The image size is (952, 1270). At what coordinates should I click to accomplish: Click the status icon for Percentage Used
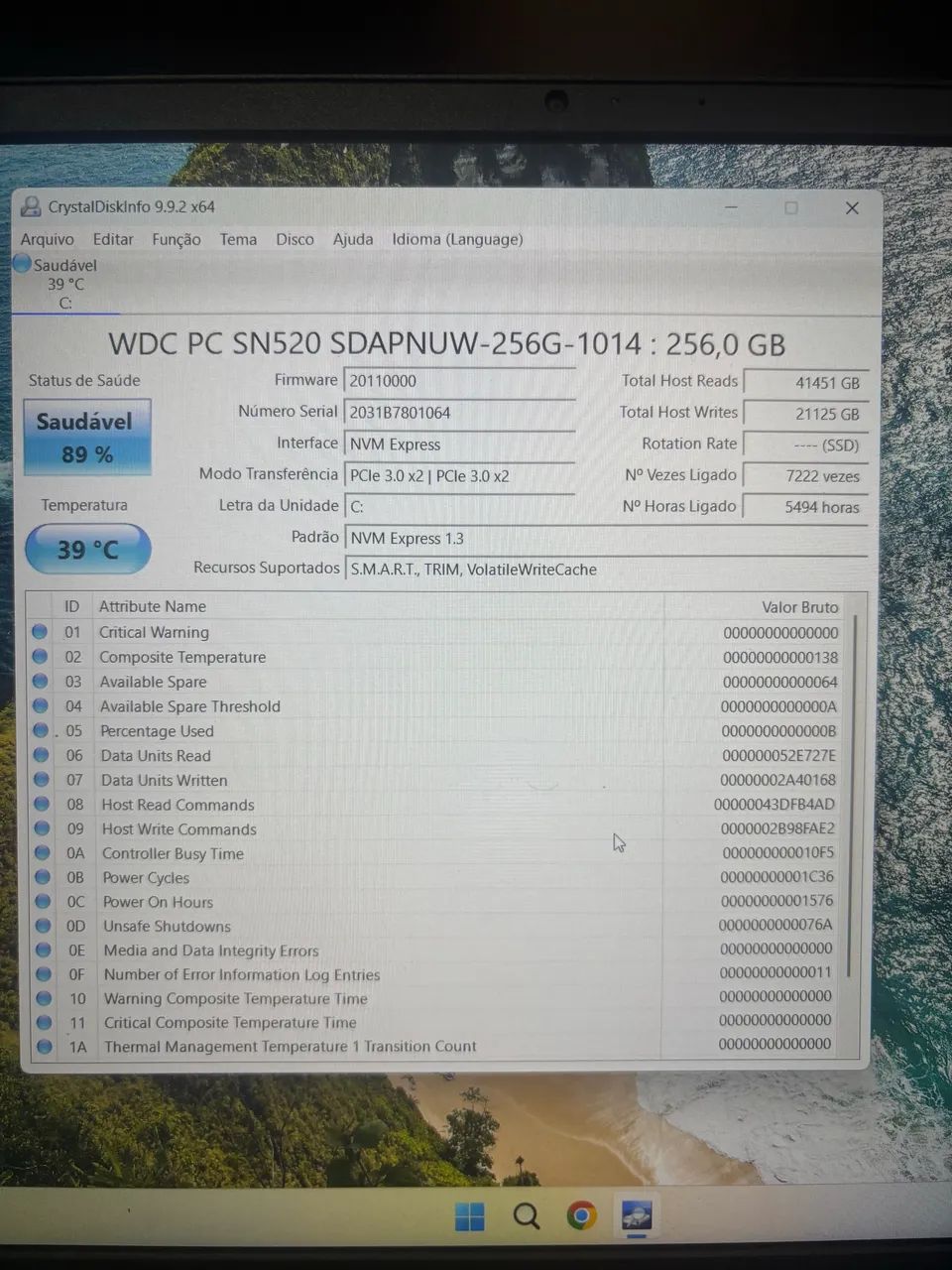pos(41,731)
